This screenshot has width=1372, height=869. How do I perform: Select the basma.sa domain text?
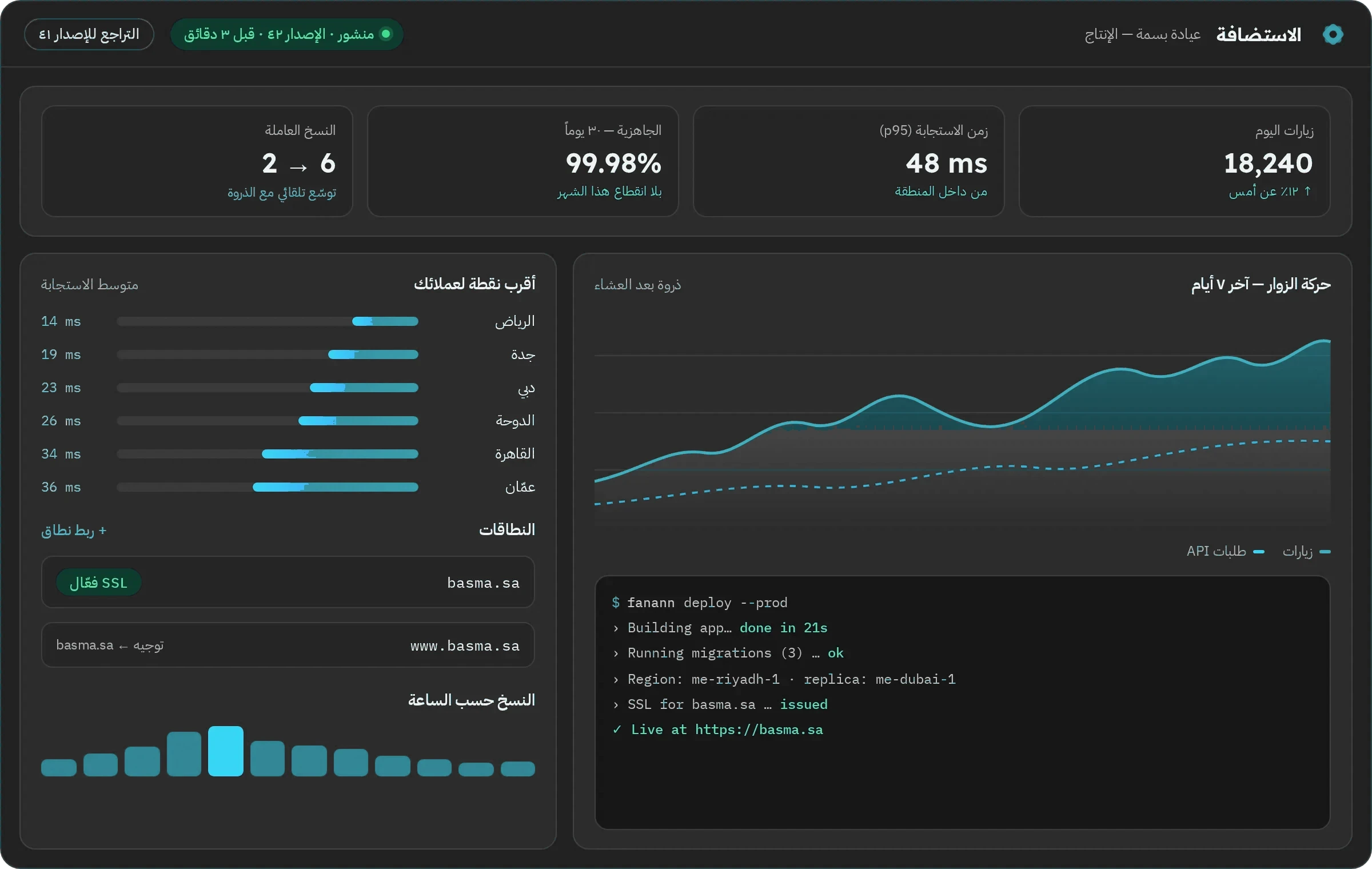pos(483,583)
